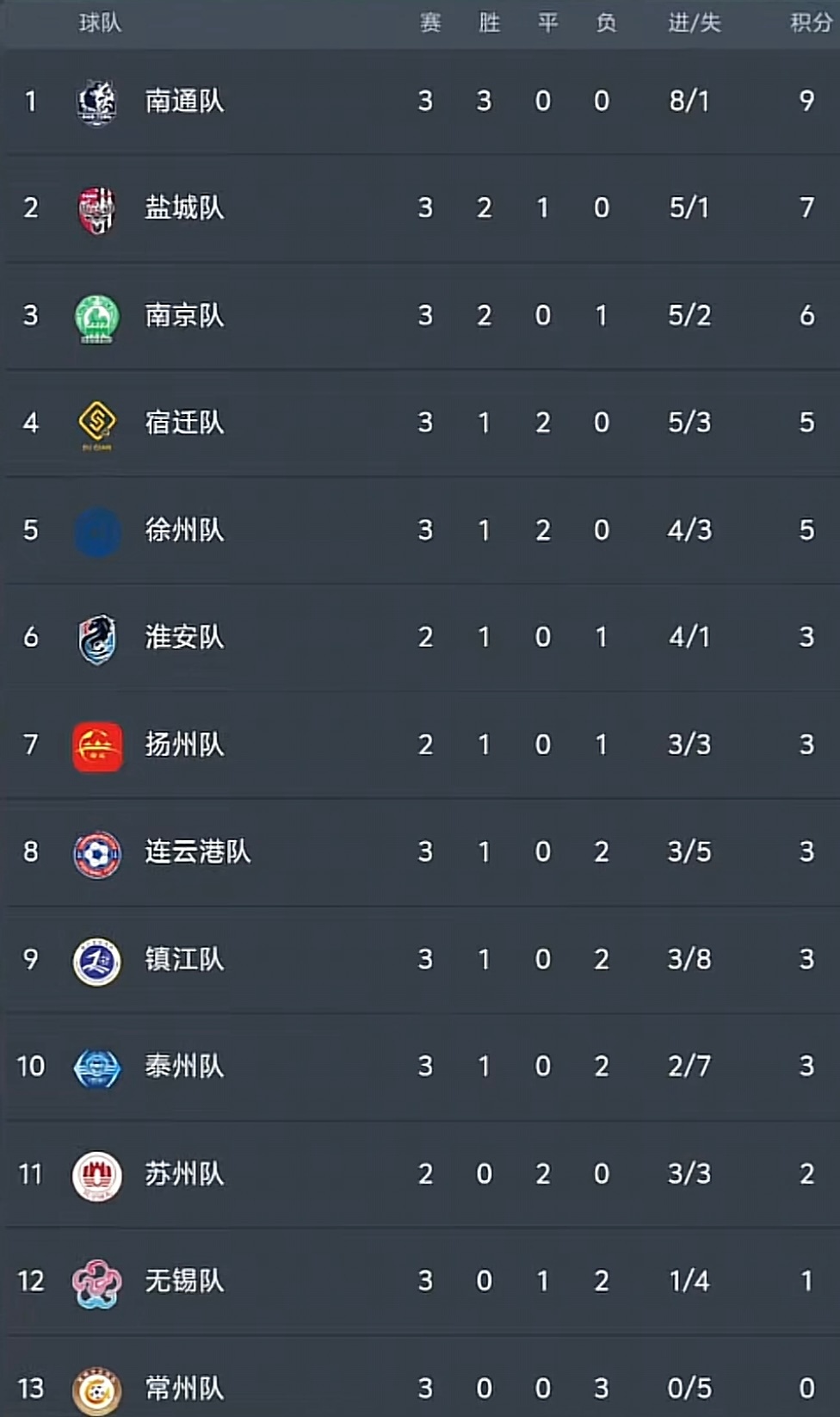Select the red 扬州队 logo
Image resolution: width=840 pixels, height=1417 pixels.
(x=96, y=746)
